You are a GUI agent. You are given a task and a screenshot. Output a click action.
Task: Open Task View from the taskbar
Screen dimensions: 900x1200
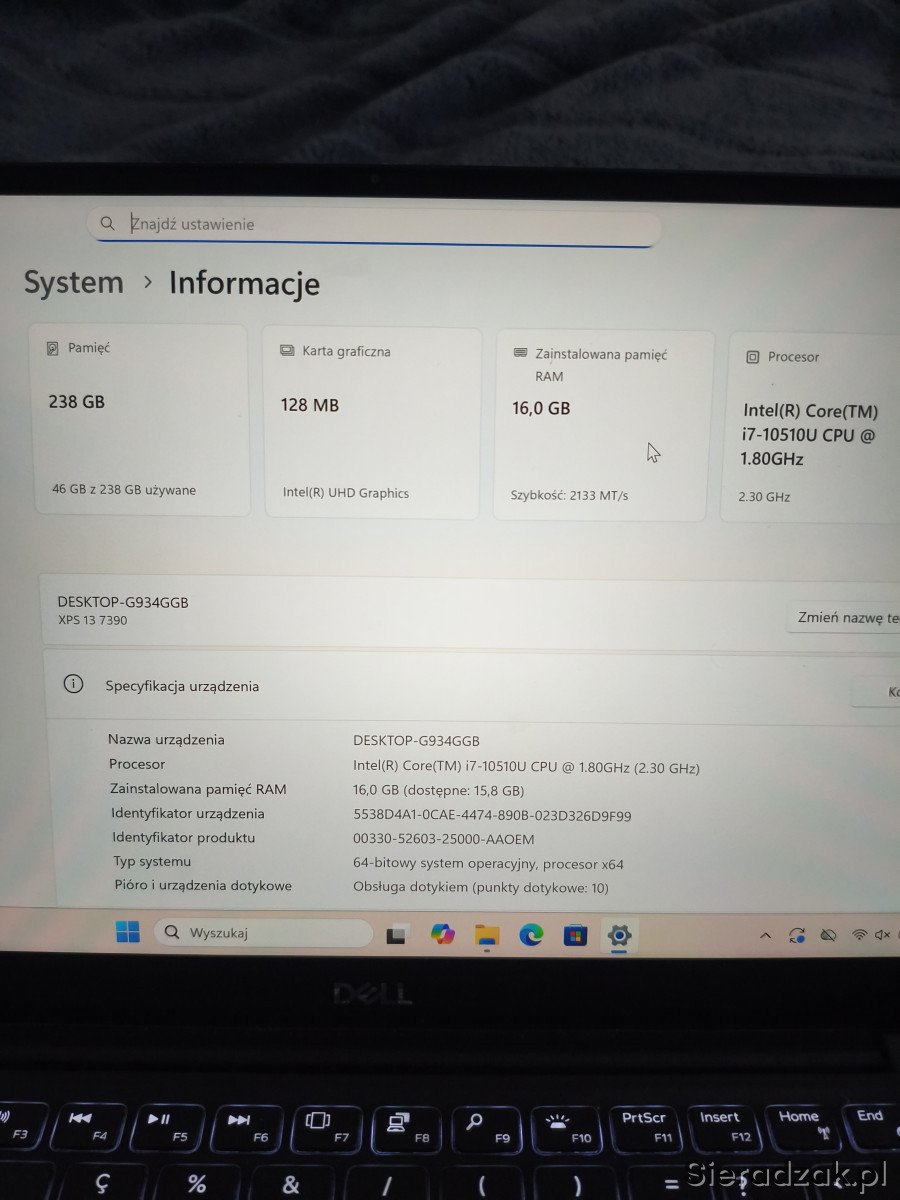click(397, 935)
